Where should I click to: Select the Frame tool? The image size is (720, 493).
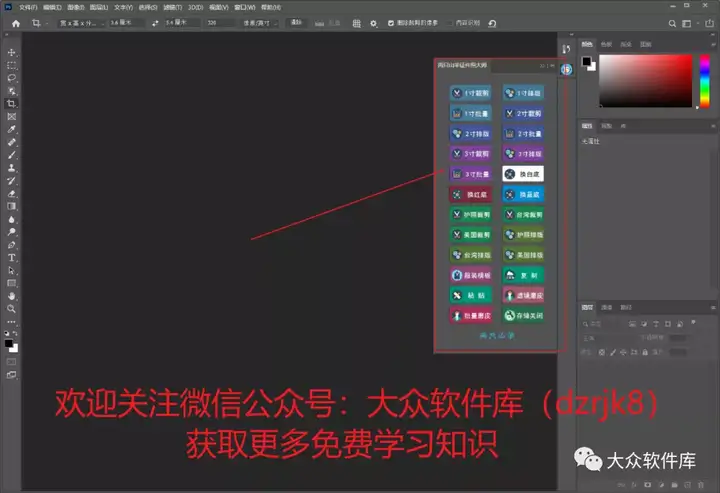pos(11,117)
